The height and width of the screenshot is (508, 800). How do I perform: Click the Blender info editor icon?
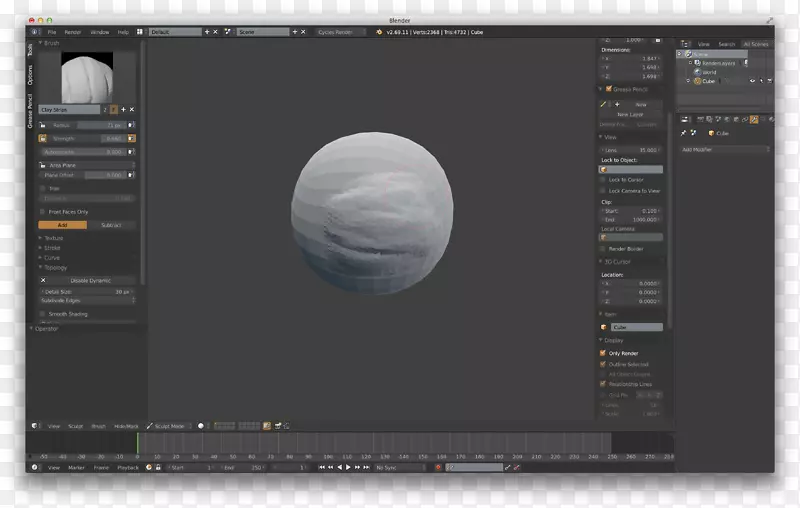(35, 32)
